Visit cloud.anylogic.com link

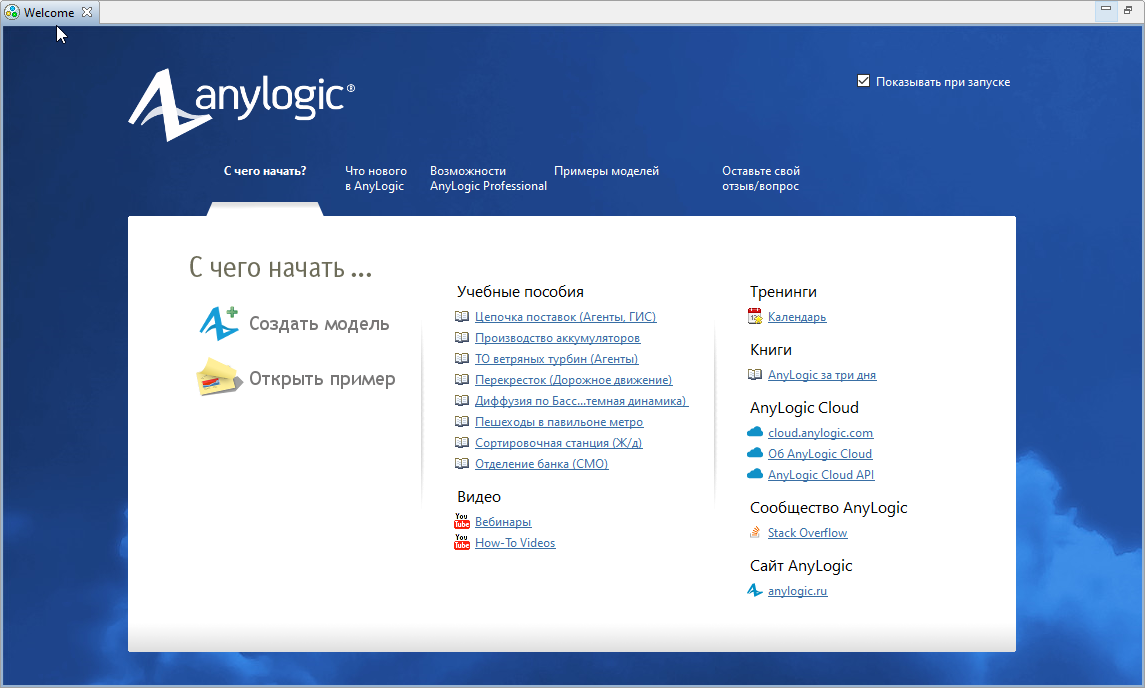(x=820, y=433)
